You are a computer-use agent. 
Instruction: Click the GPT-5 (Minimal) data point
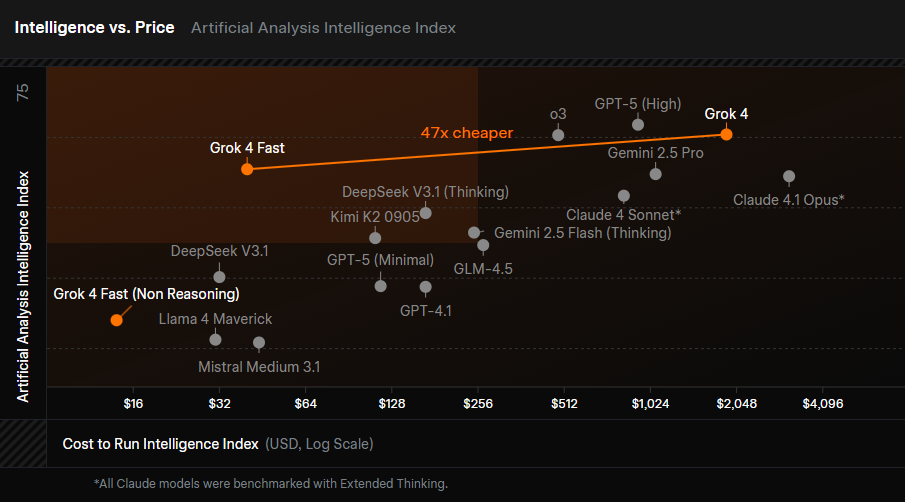[380, 286]
